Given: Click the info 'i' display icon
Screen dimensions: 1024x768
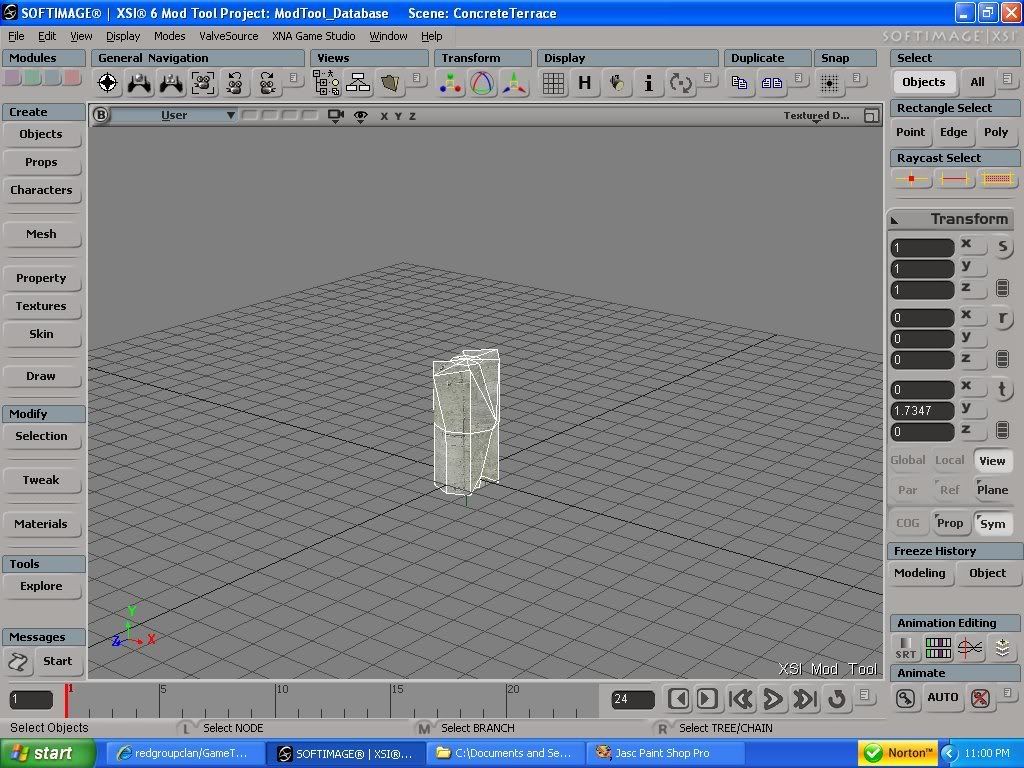Looking at the screenshot, I should click(648, 83).
